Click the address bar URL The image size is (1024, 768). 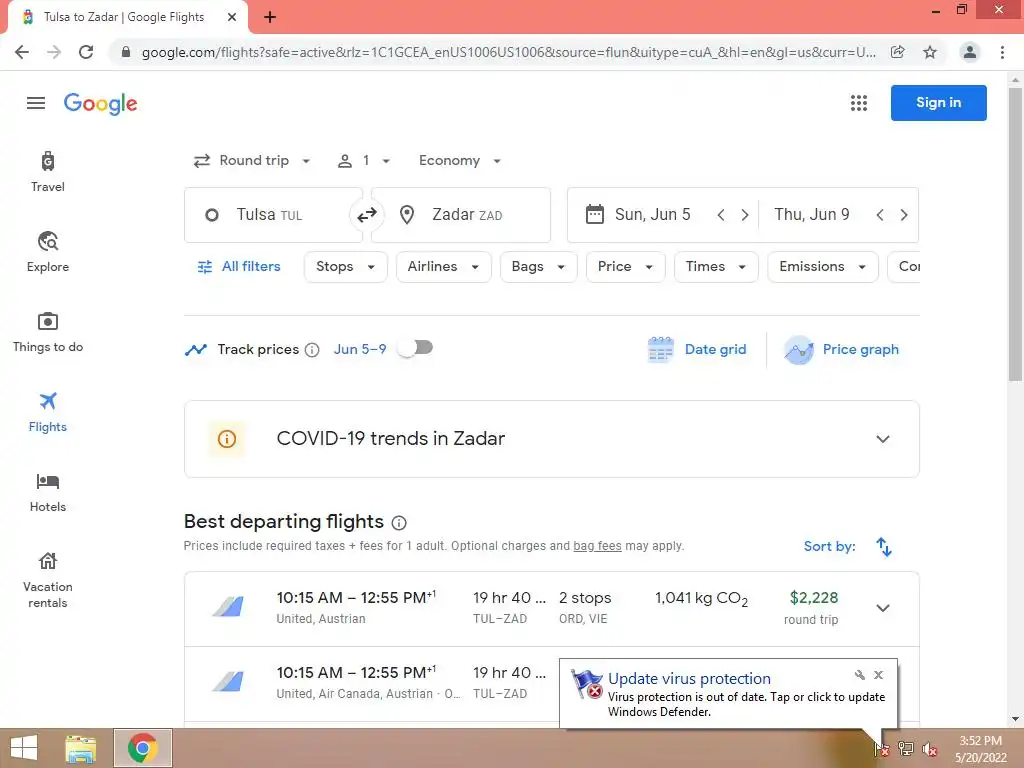coord(508,52)
